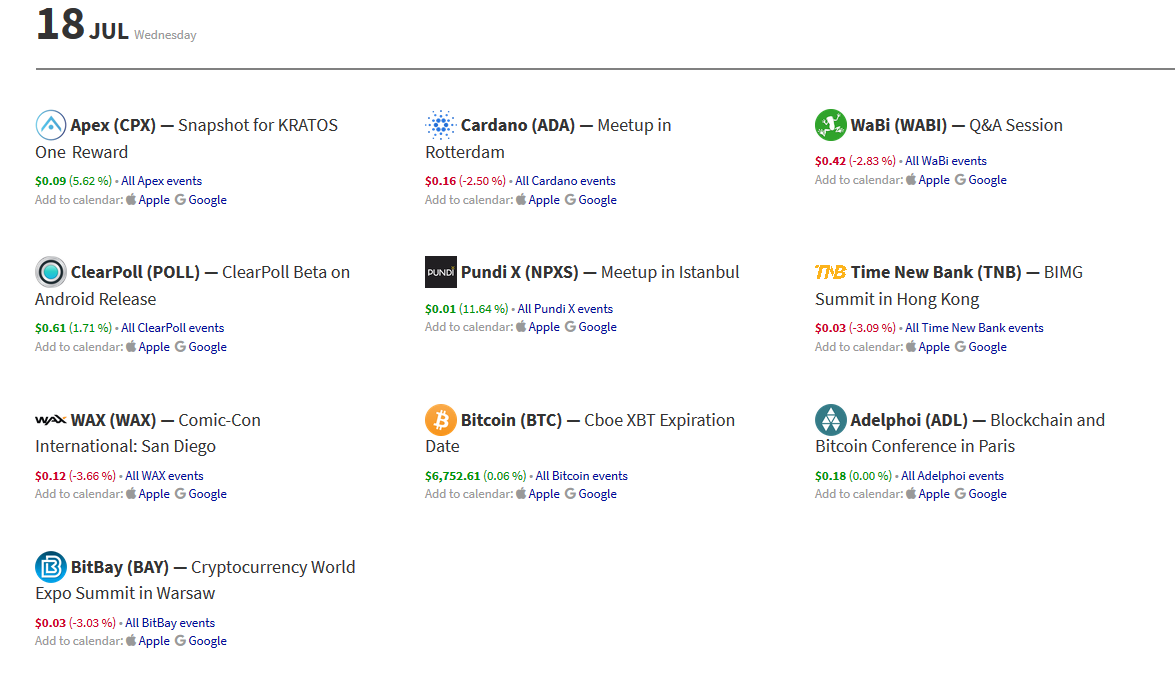Viewport: 1175px width, 675px height.
Task: Click the Apex (CPX) coin logo
Action: click(51, 125)
